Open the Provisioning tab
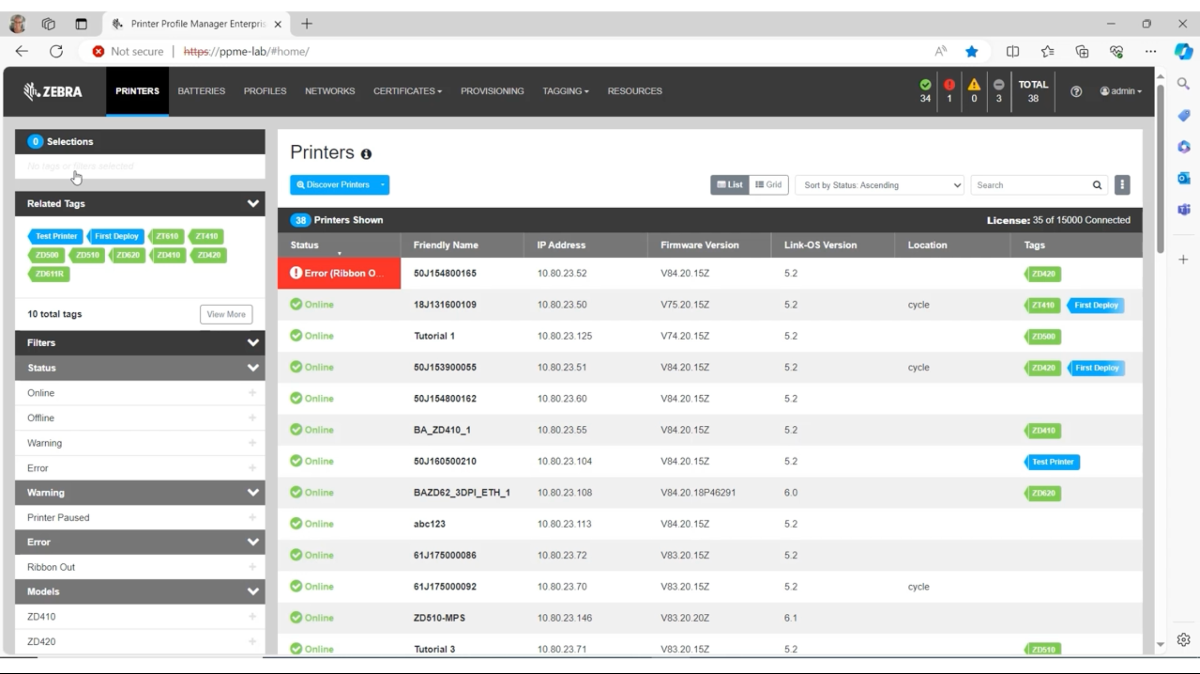This screenshot has height=674, width=1200. 492,91
